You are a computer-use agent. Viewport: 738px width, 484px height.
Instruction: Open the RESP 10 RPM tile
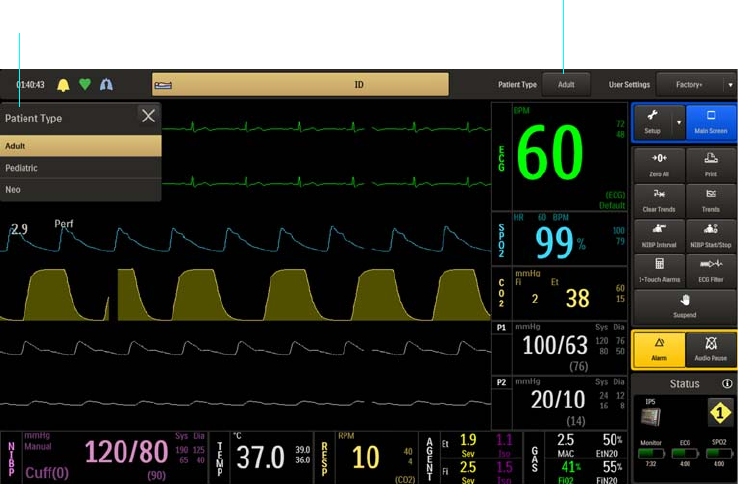coord(366,457)
